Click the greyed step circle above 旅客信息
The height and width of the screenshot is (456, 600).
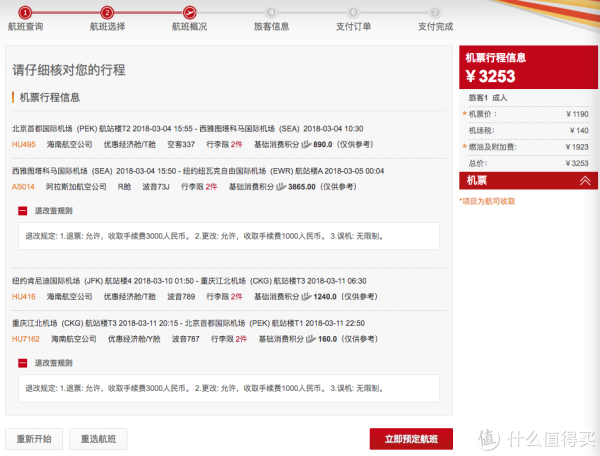point(271,12)
